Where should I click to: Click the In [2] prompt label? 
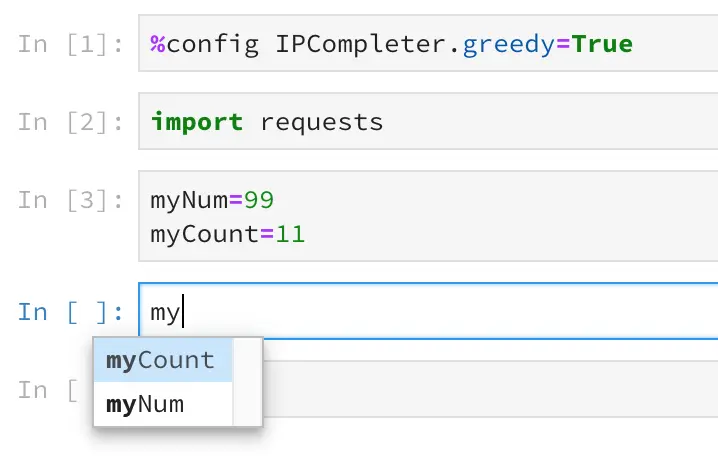pyautogui.click(x=70, y=122)
